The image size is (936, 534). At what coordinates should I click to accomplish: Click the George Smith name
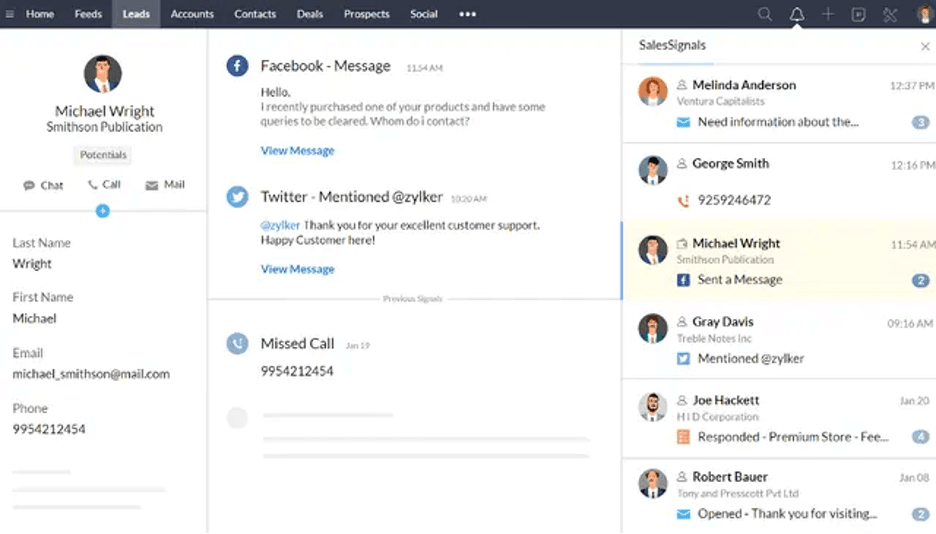point(731,163)
